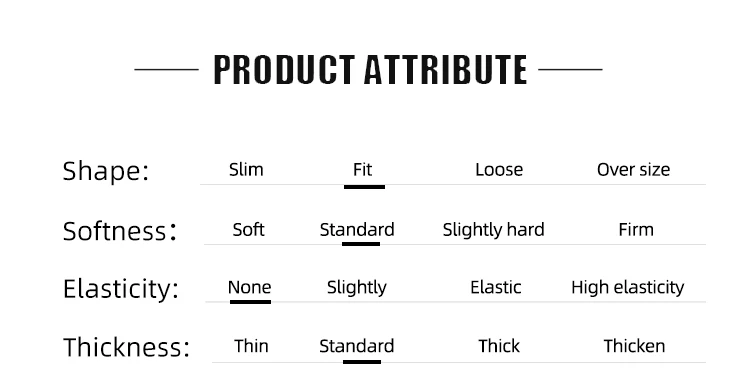Pick the Thick thickness option
Image resolution: width=750 pixels, height=392 pixels.
[499, 346]
